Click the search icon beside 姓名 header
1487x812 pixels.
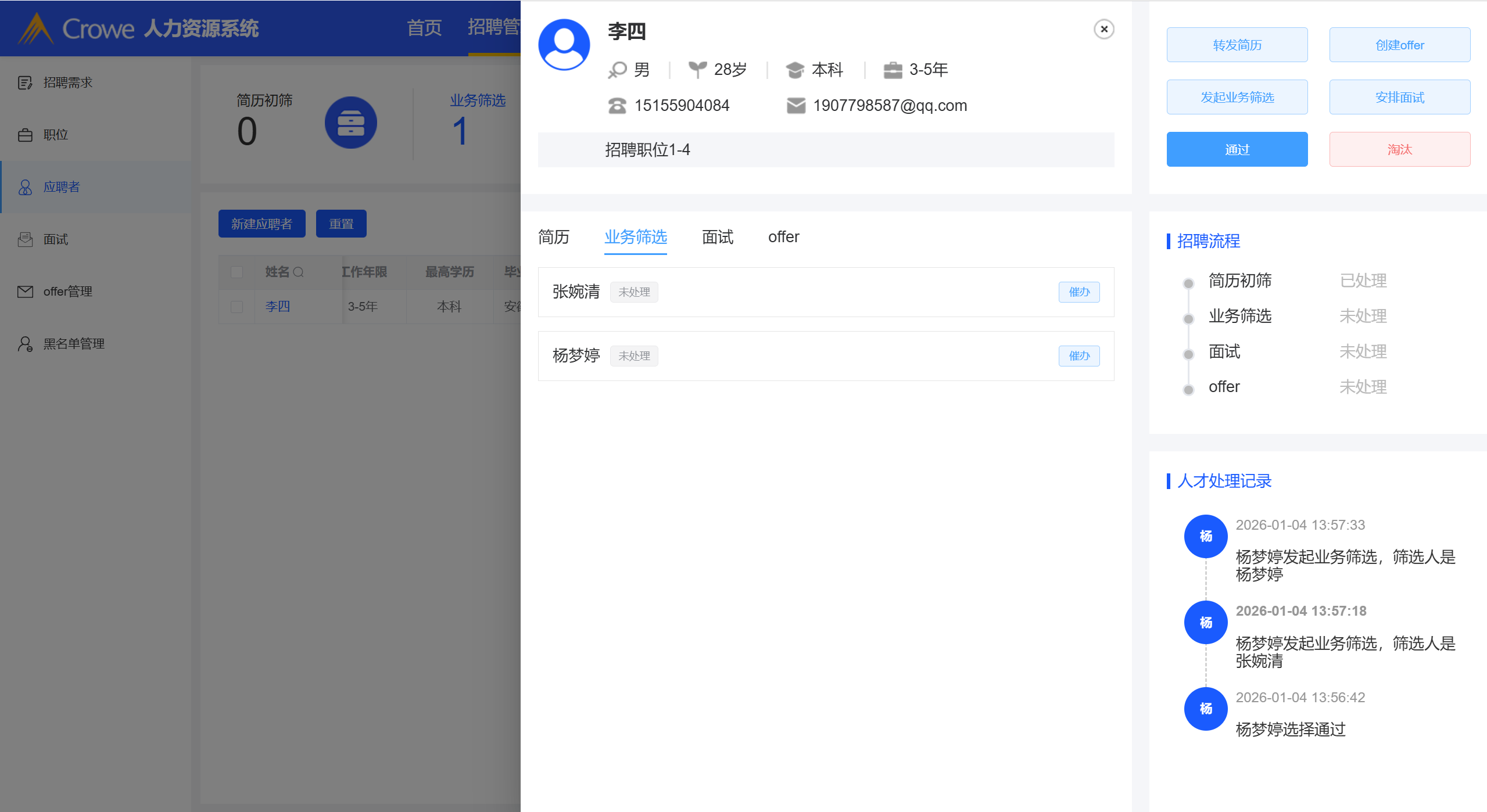(299, 272)
